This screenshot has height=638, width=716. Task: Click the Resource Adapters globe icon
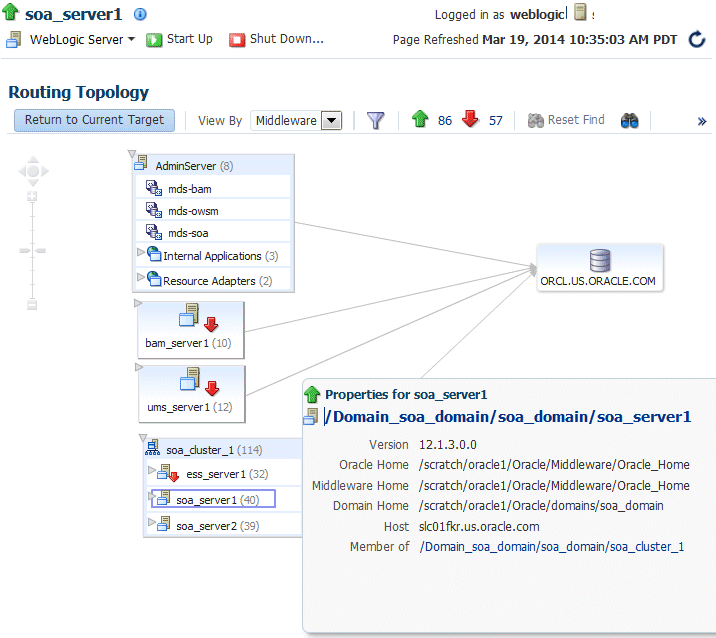[x=154, y=279]
